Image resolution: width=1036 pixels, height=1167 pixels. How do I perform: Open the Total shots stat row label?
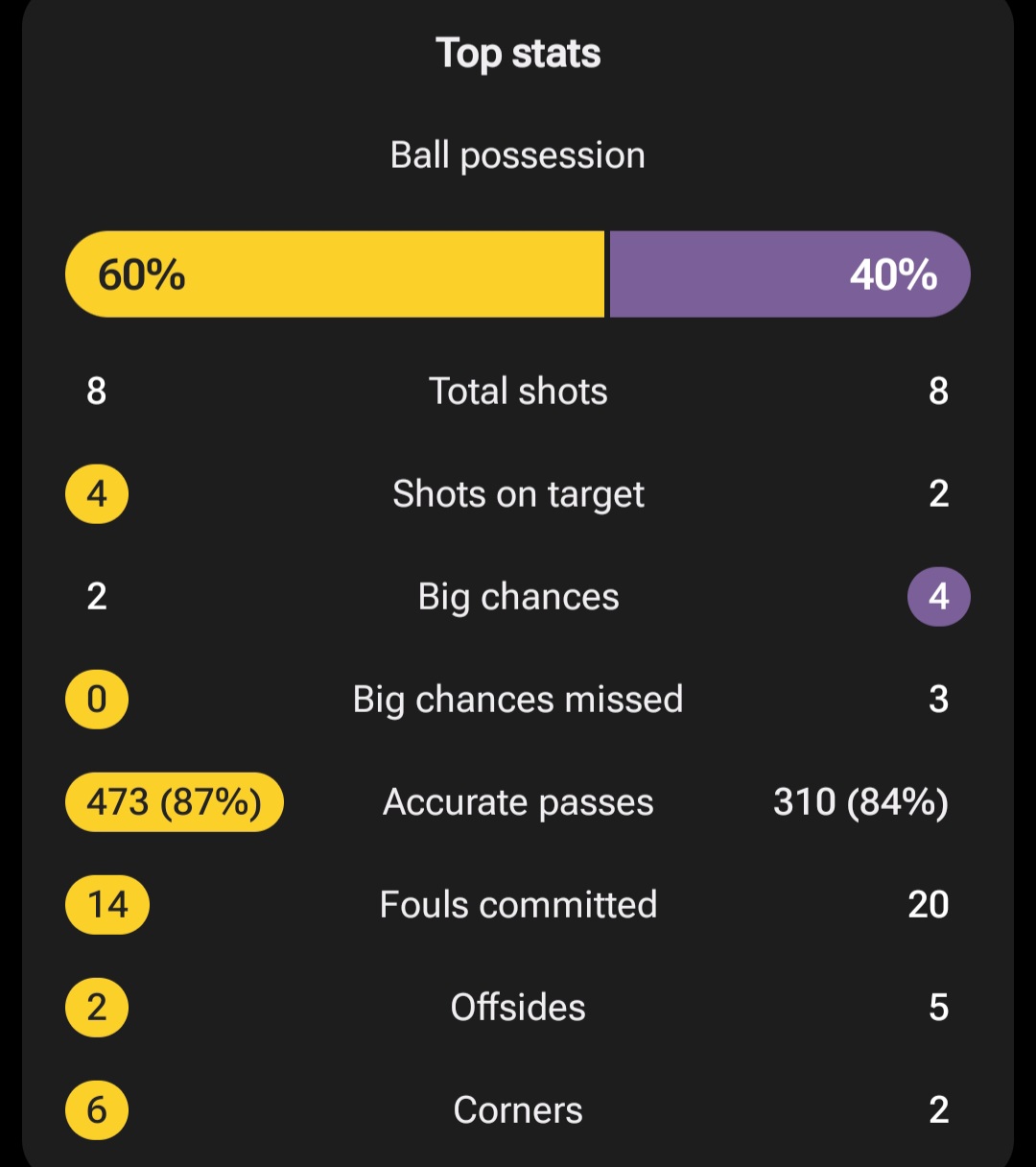point(518,392)
